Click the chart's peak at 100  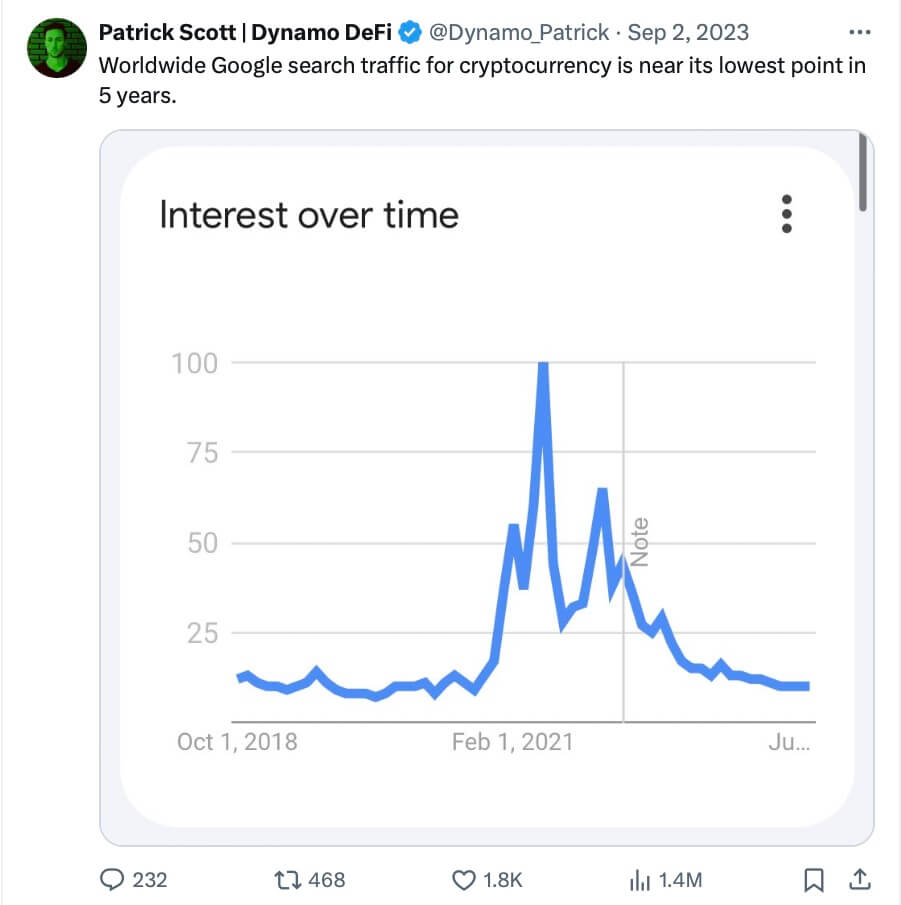pos(543,365)
